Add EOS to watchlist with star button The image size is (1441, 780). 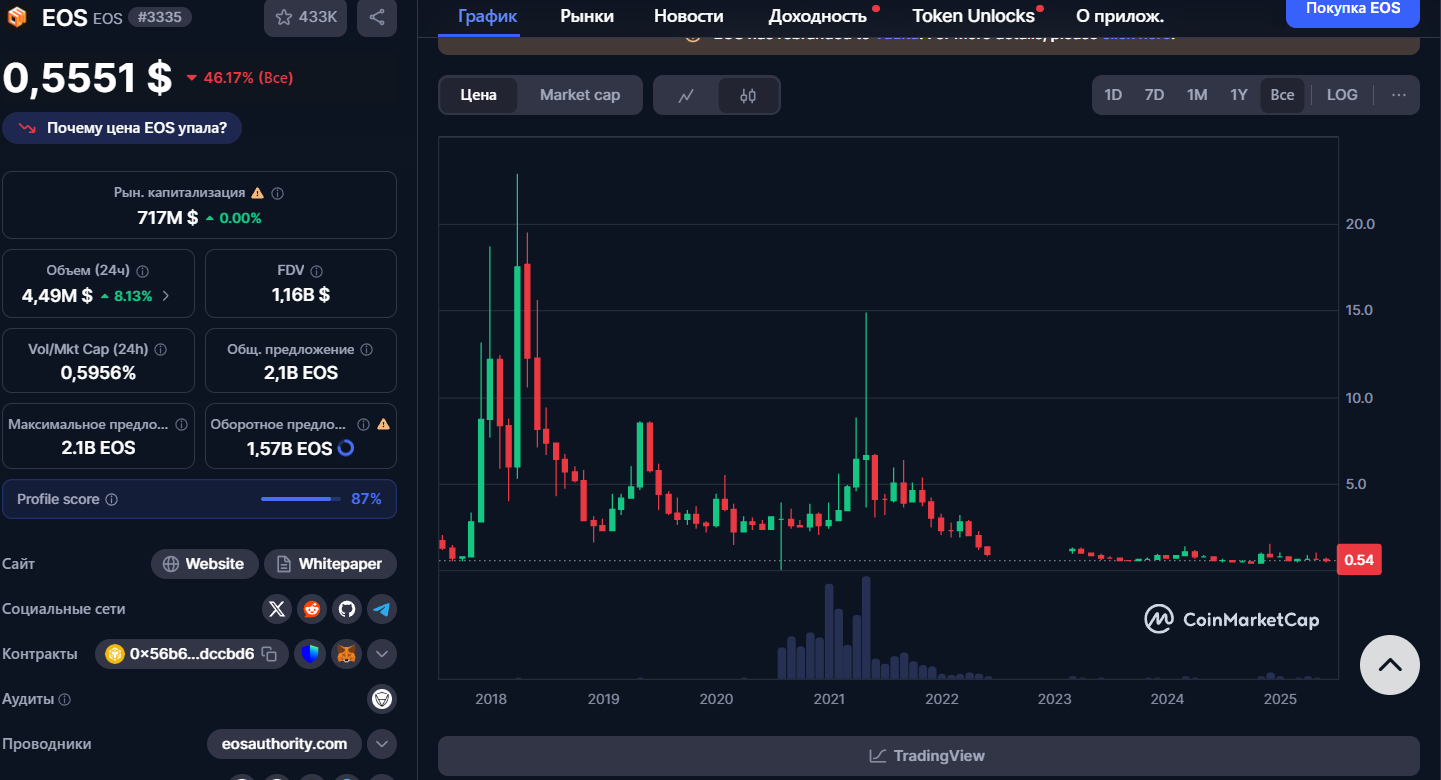pyautogui.click(x=305, y=17)
